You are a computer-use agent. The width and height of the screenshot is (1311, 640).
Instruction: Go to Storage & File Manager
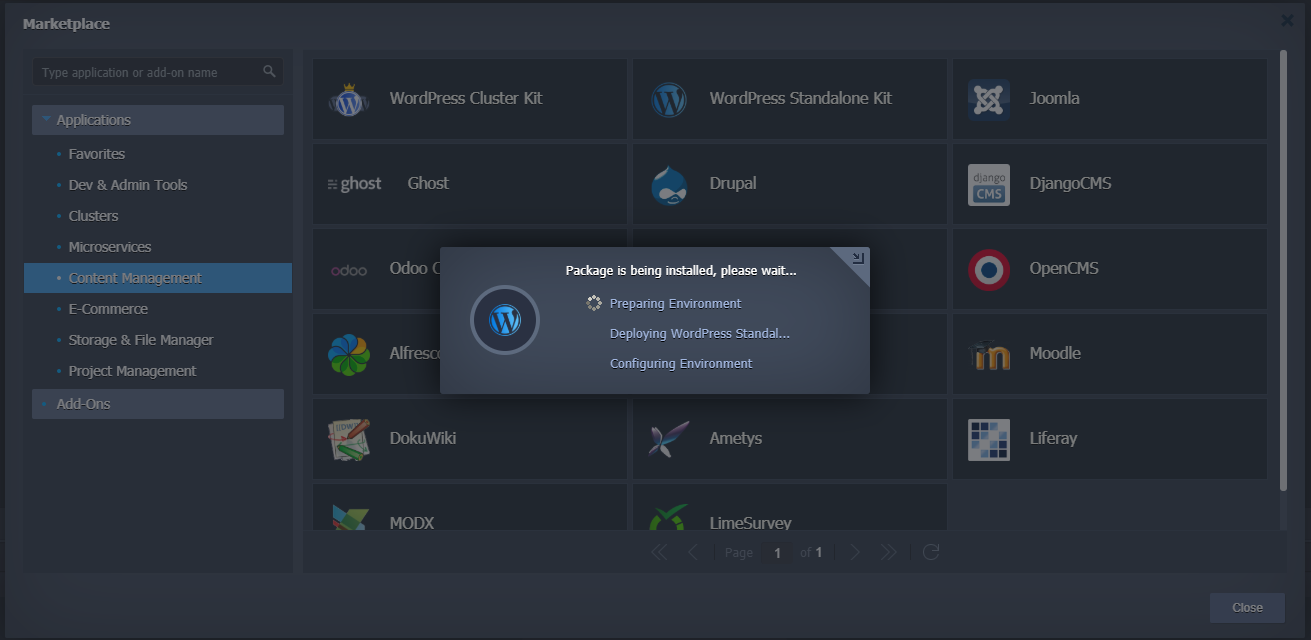click(x=140, y=340)
